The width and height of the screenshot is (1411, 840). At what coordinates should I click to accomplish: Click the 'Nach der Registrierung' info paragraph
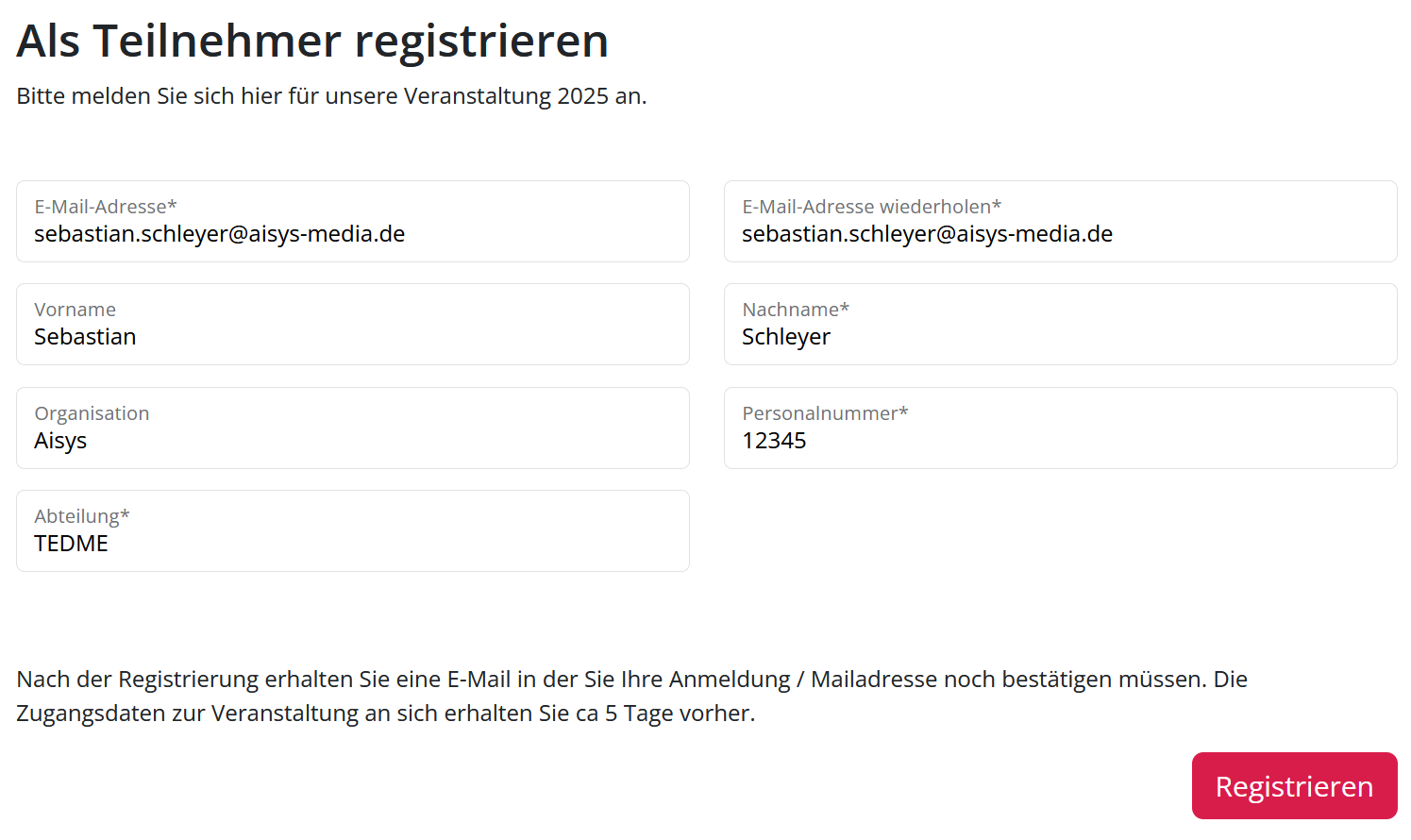pos(631,696)
